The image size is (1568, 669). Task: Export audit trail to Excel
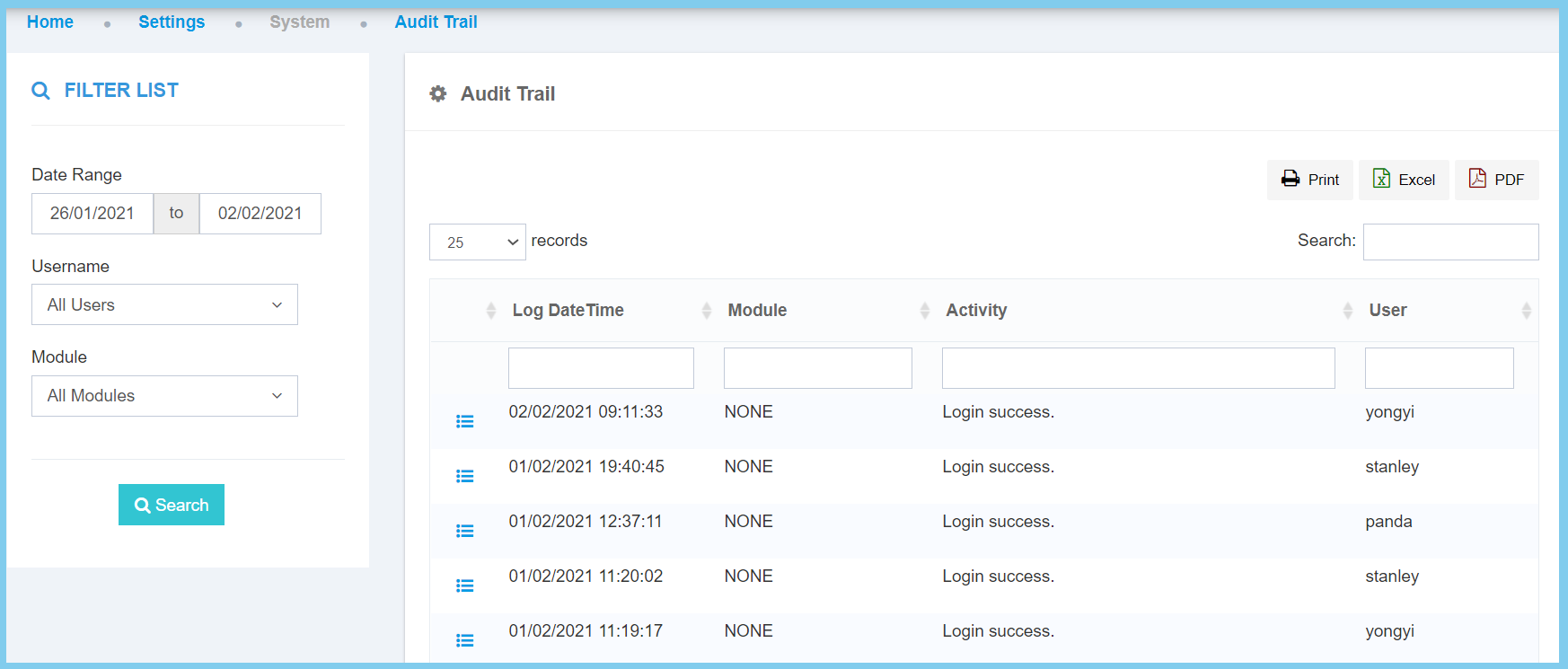1404,180
